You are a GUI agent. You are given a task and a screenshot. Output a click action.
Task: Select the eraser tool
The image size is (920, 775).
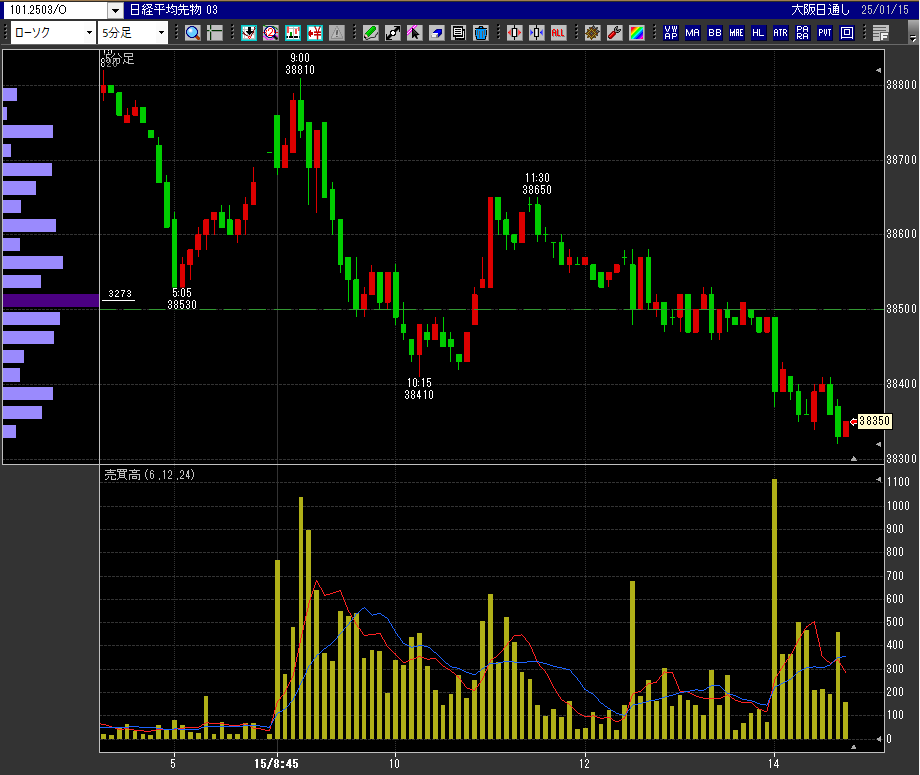(x=437, y=33)
